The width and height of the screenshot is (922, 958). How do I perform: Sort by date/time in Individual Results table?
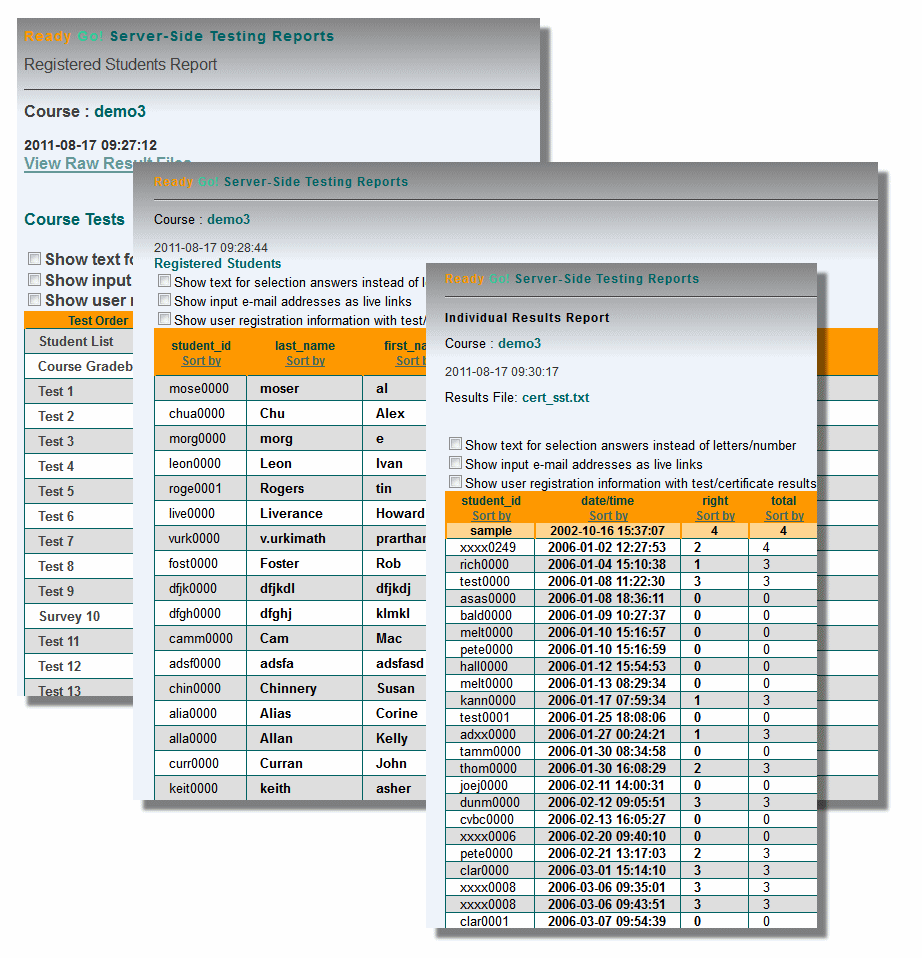[x=608, y=516]
